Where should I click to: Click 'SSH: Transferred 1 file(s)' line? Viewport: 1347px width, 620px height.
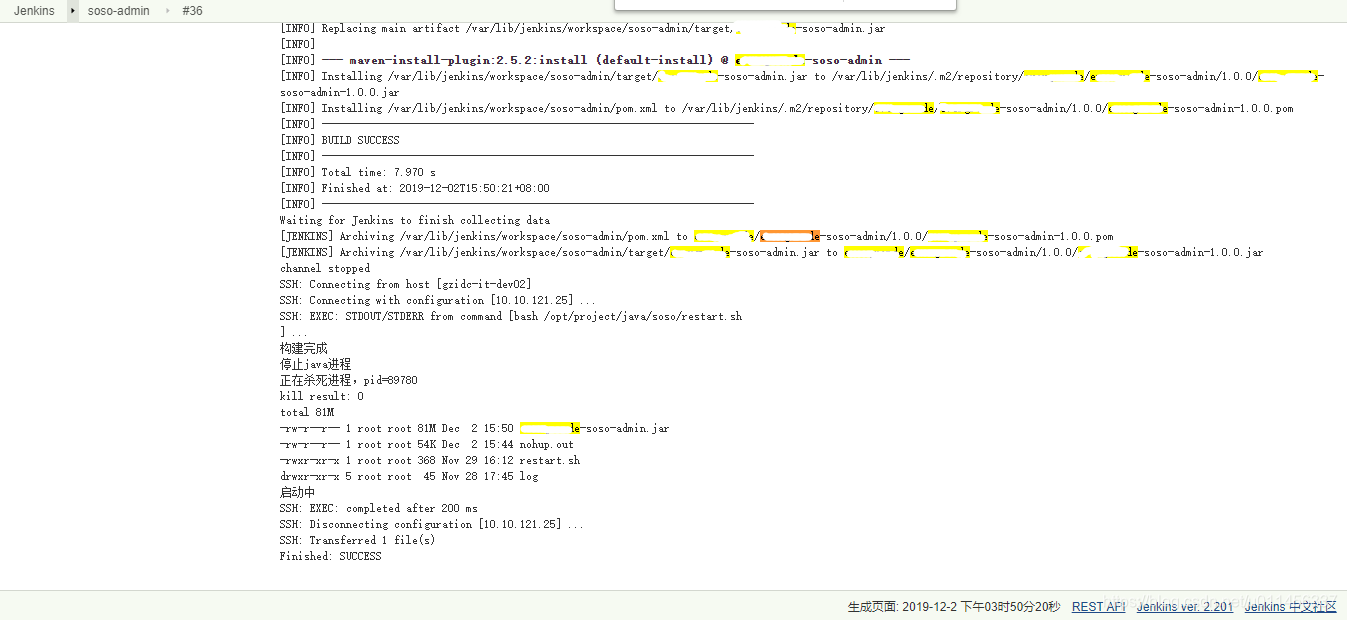(x=358, y=540)
